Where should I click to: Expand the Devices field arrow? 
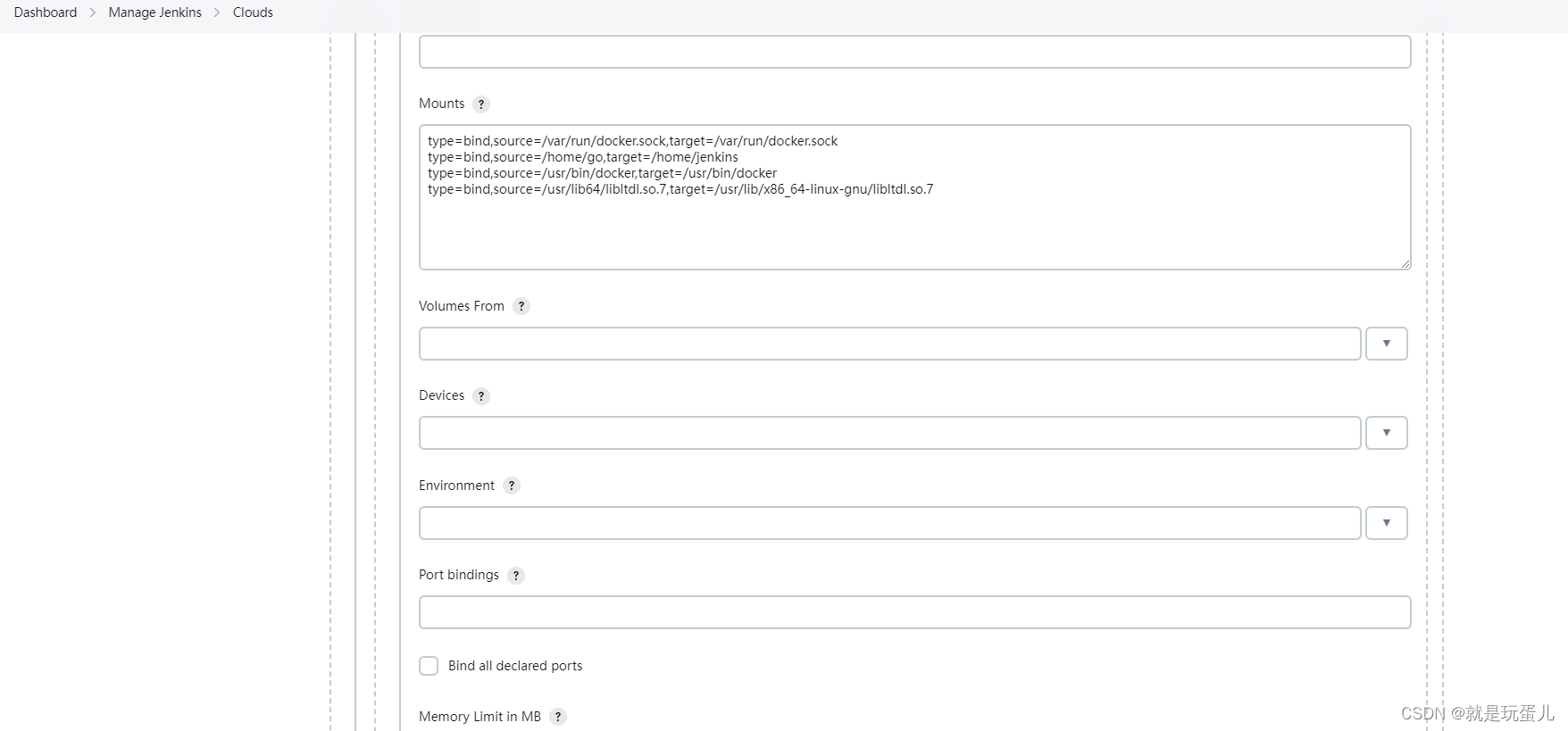coord(1386,433)
